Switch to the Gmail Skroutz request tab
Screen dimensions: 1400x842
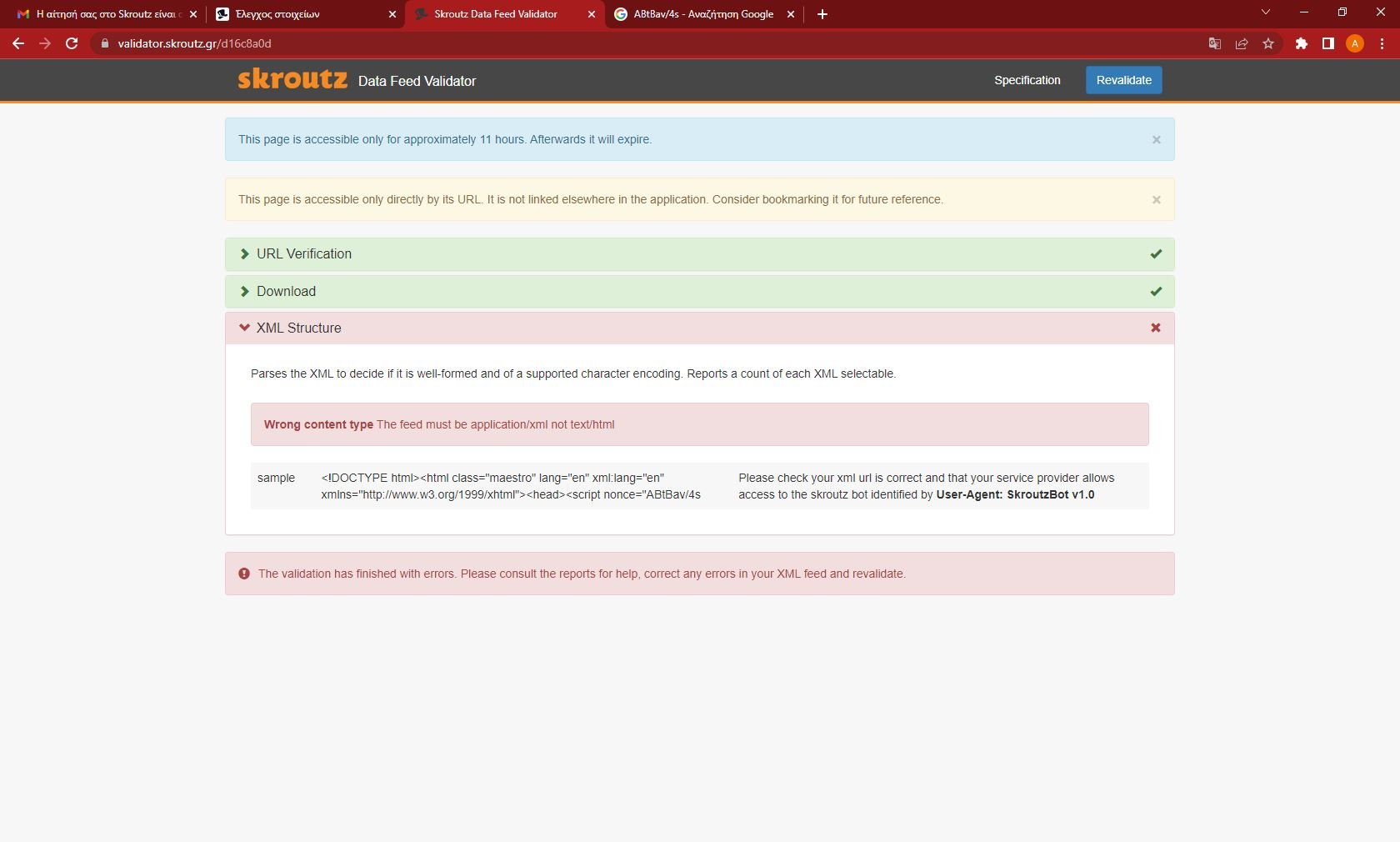pyautogui.click(x=105, y=14)
